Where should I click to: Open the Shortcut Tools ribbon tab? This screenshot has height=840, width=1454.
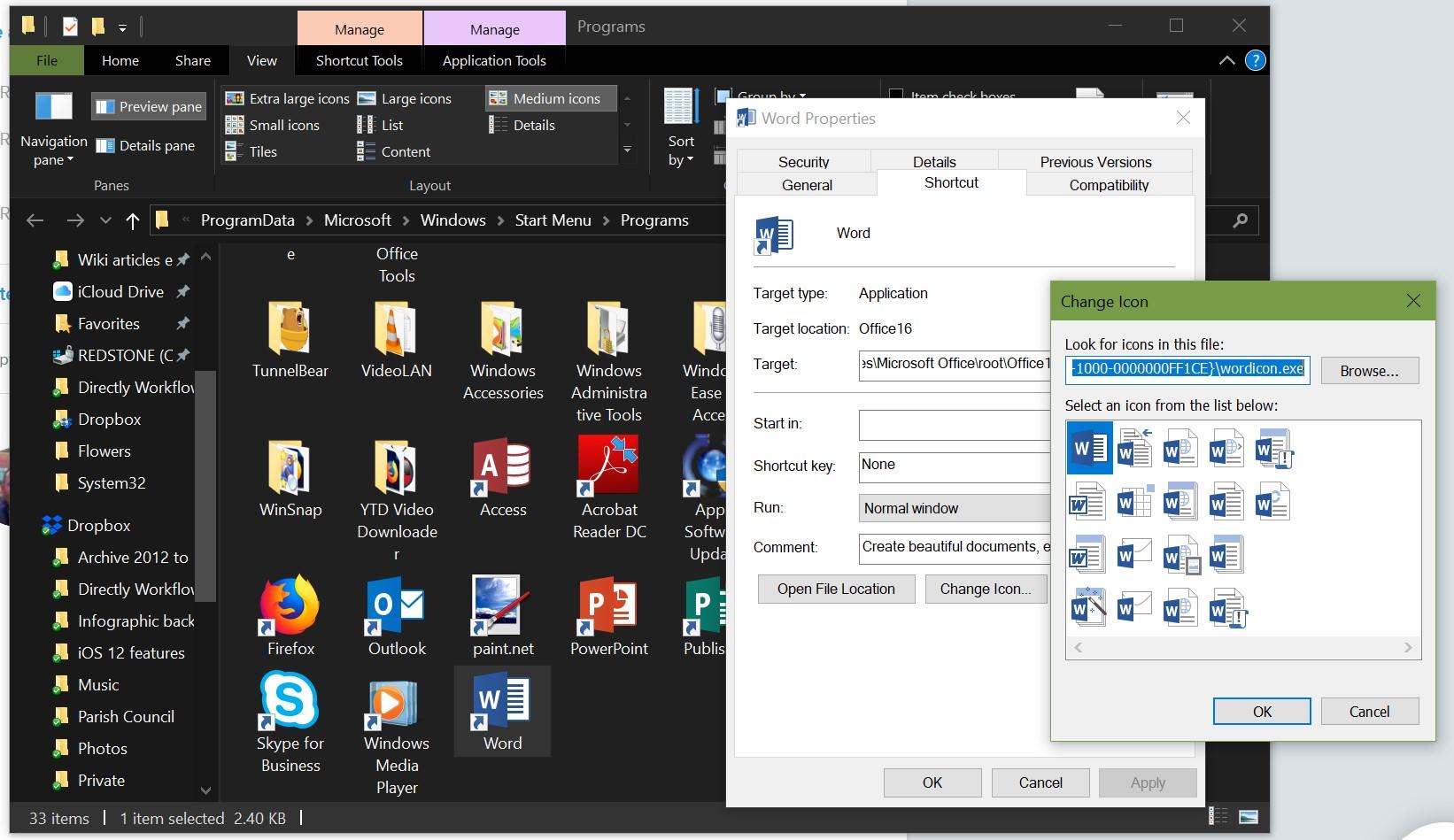click(x=359, y=60)
